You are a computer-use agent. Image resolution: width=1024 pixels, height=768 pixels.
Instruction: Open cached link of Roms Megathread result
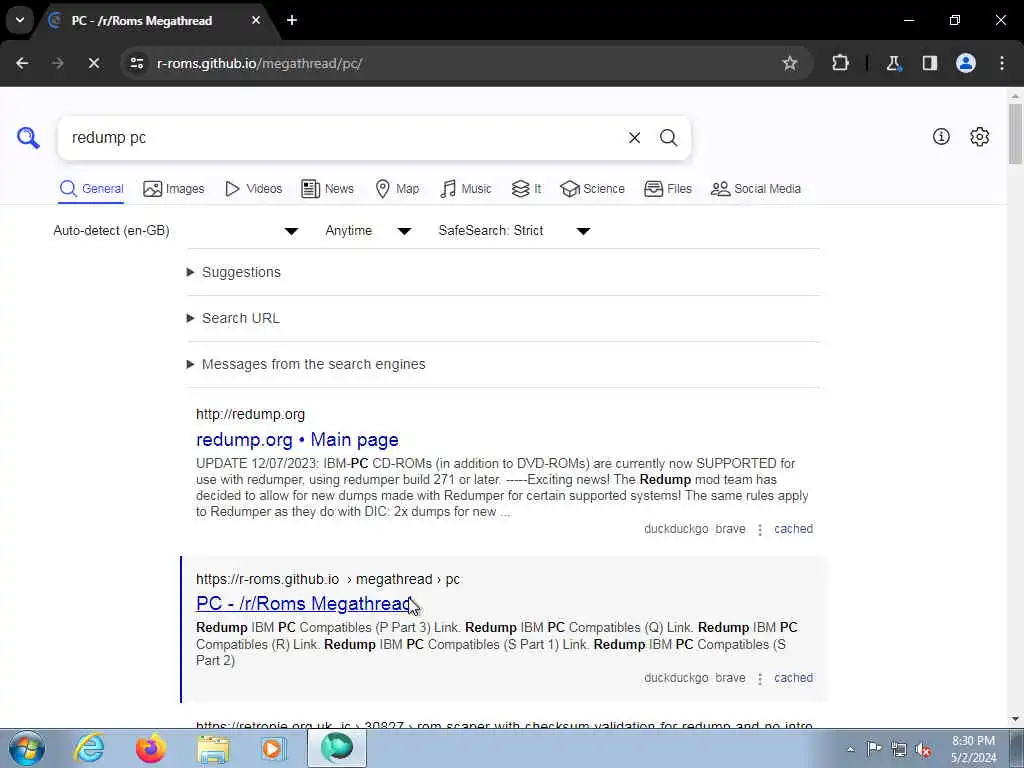click(x=793, y=678)
